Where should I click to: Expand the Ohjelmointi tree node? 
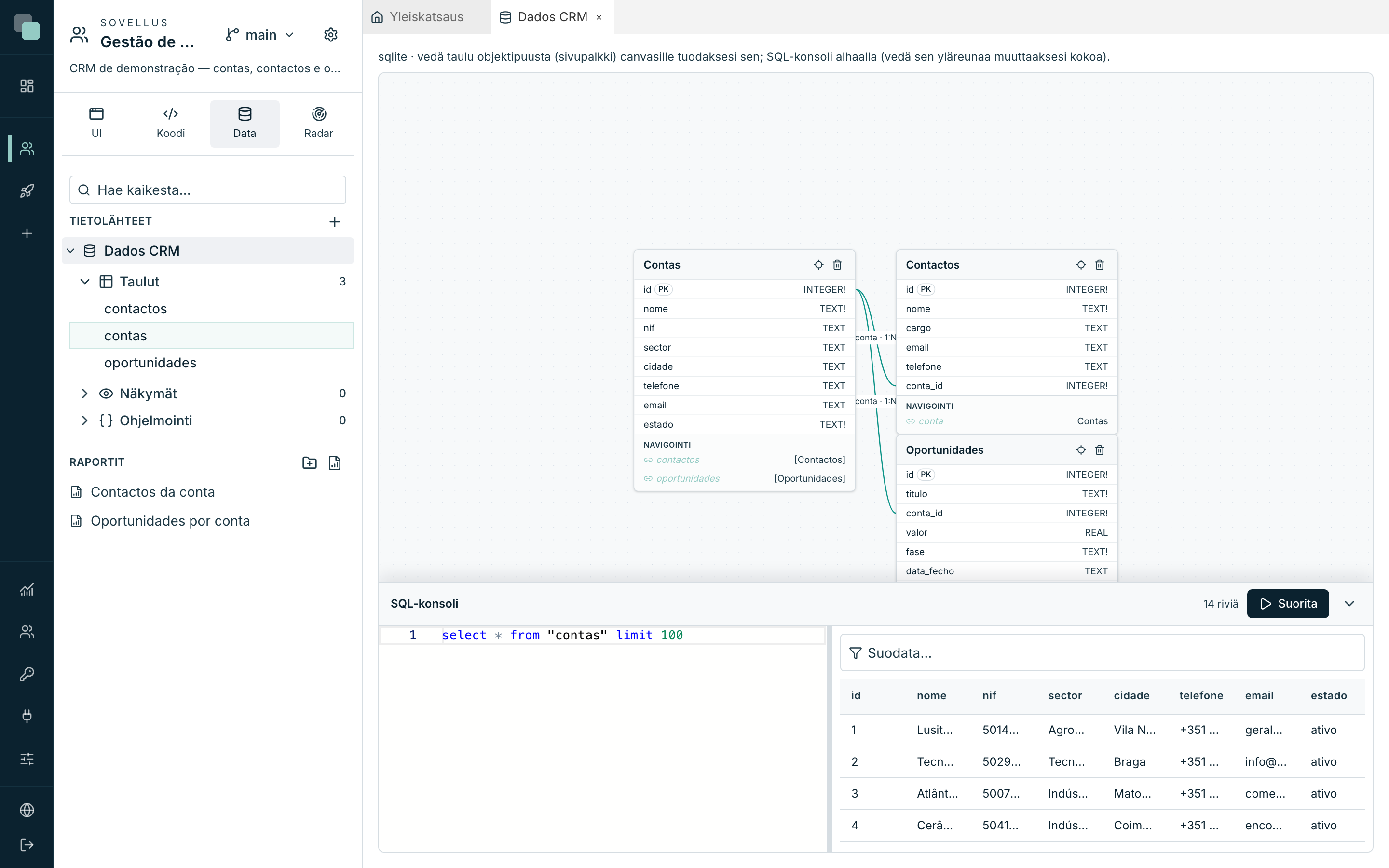pos(84,421)
